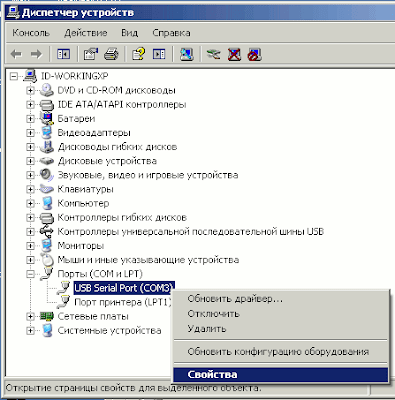Select Контроллеры универсальной последовательной шины USB

(191, 231)
